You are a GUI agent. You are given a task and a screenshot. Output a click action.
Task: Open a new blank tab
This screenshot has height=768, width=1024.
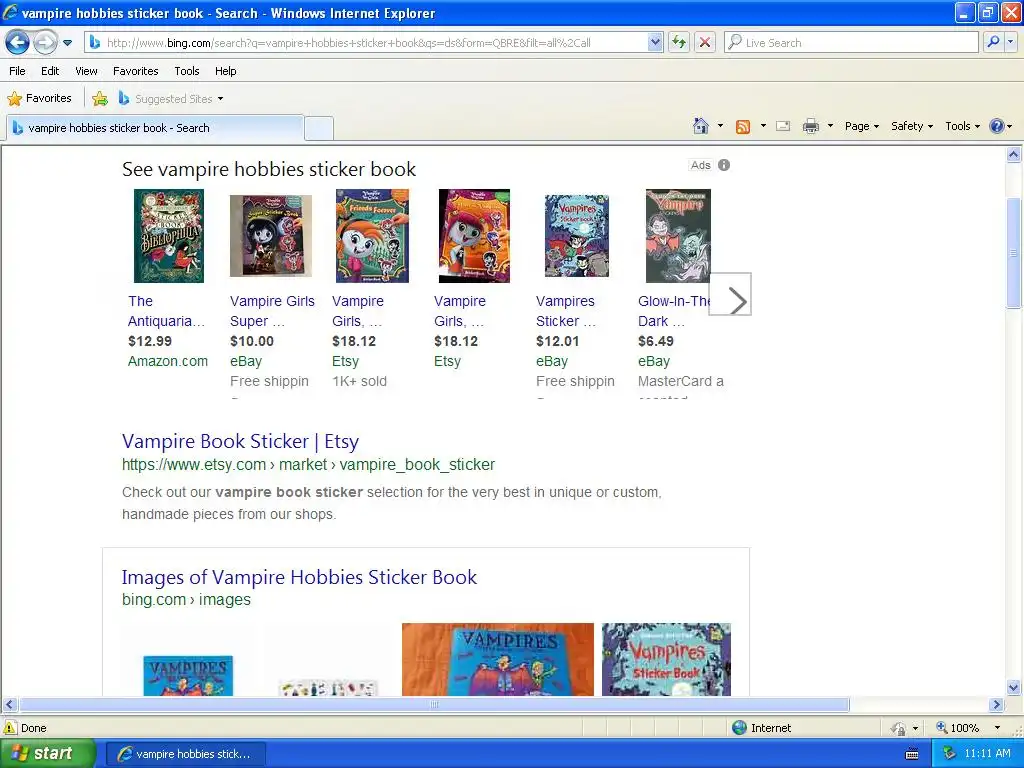tap(319, 129)
